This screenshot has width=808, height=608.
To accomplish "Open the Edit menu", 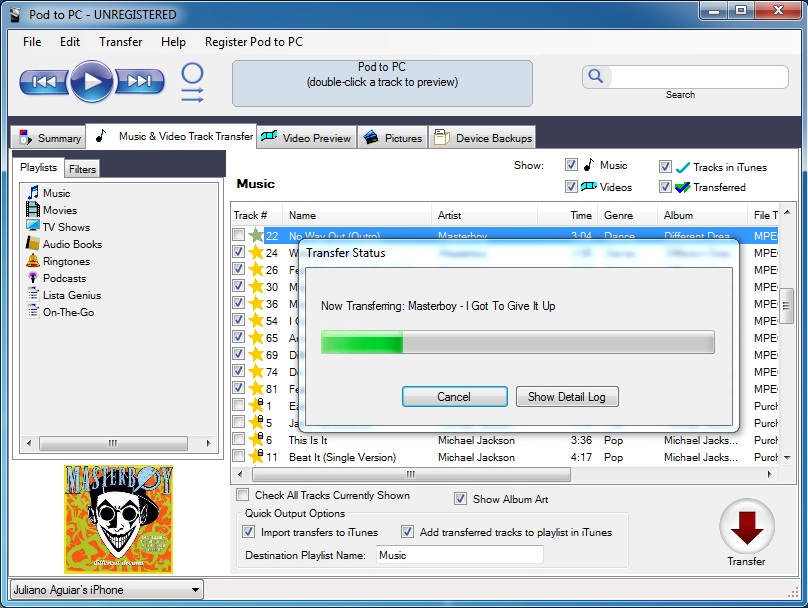I will click(x=70, y=42).
